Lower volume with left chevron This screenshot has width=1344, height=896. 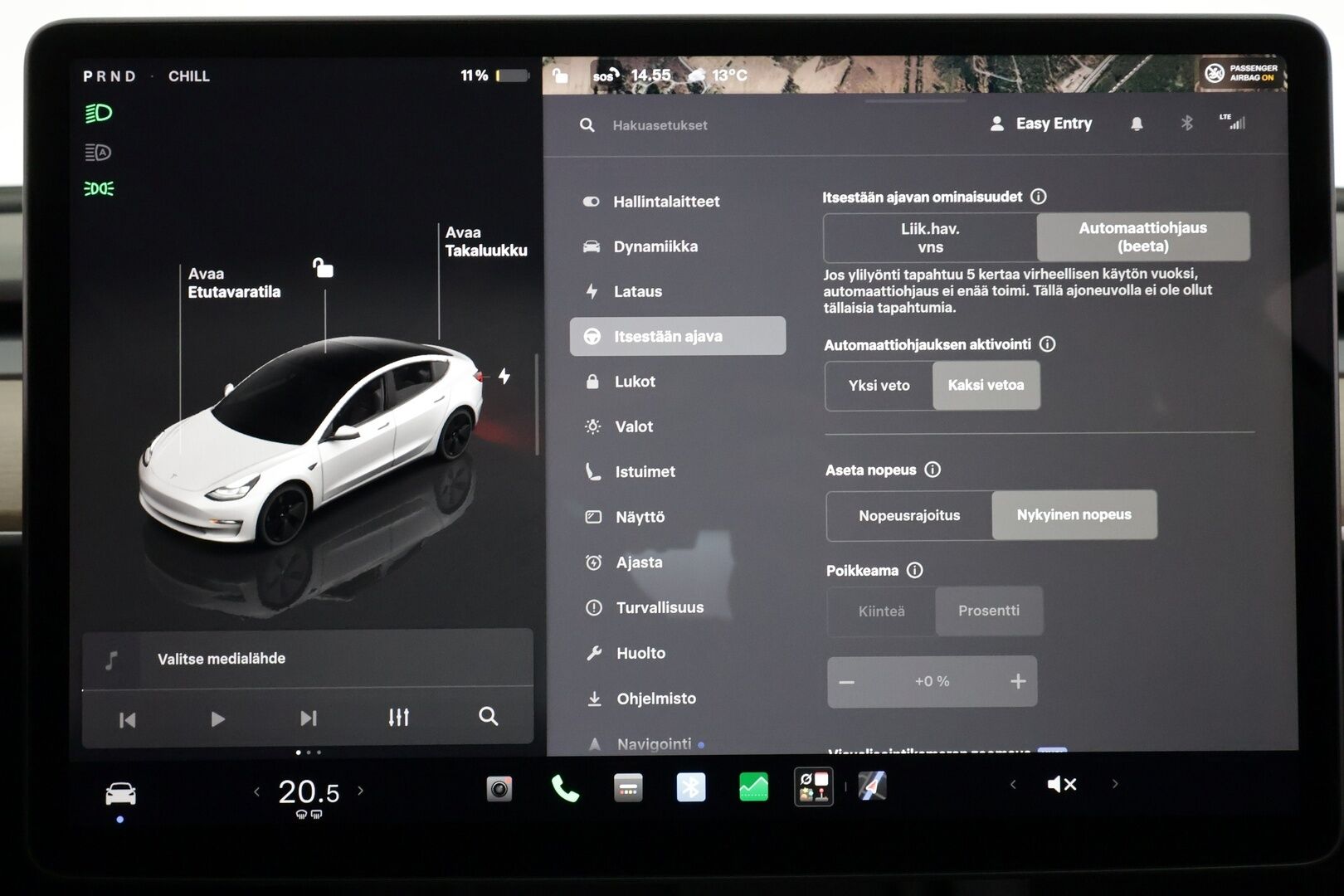point(1012,784)
